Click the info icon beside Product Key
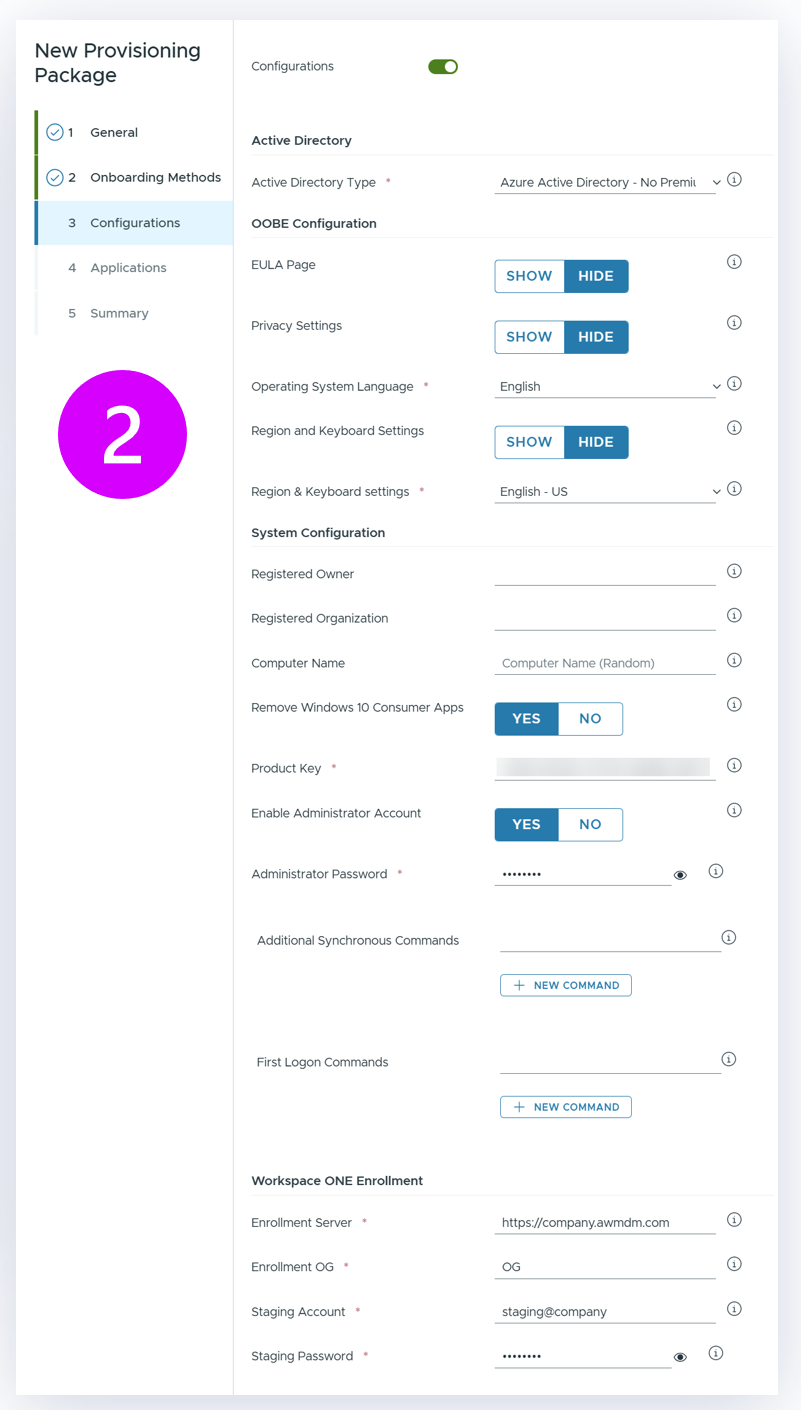The image size is (801, 1410). [x=734, y=765]
